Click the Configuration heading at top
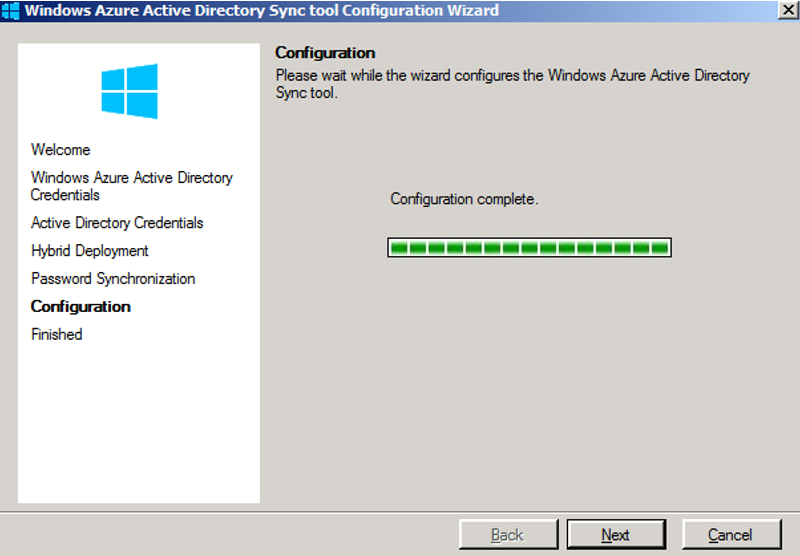The image size is (800, 556). pos(325,53)
